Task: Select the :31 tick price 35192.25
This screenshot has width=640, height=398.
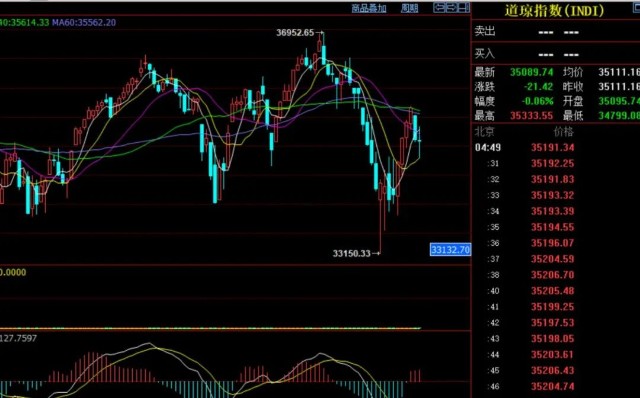Action: (x=553, y=163)
